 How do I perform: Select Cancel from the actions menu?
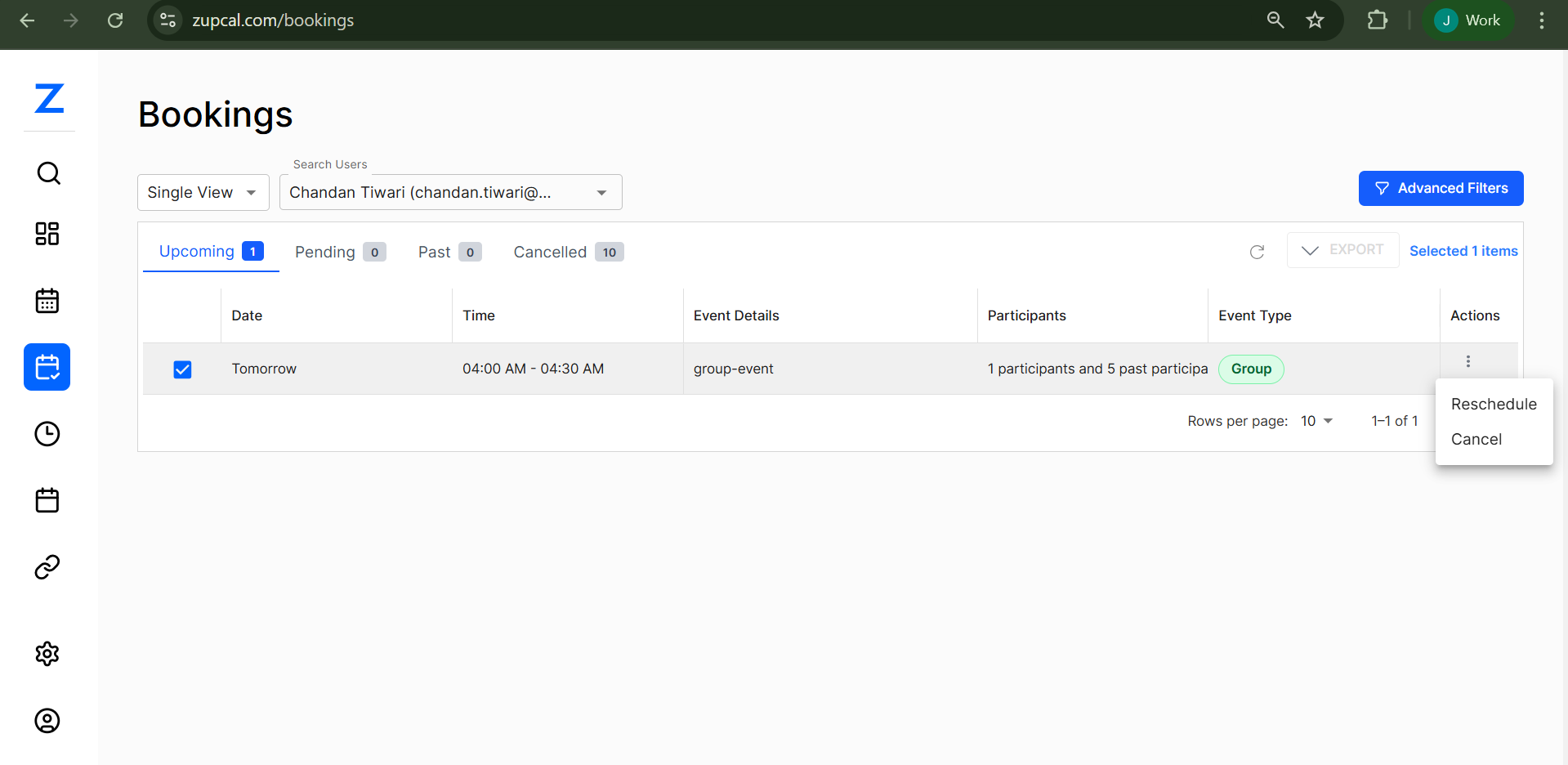click(1476, 440)
